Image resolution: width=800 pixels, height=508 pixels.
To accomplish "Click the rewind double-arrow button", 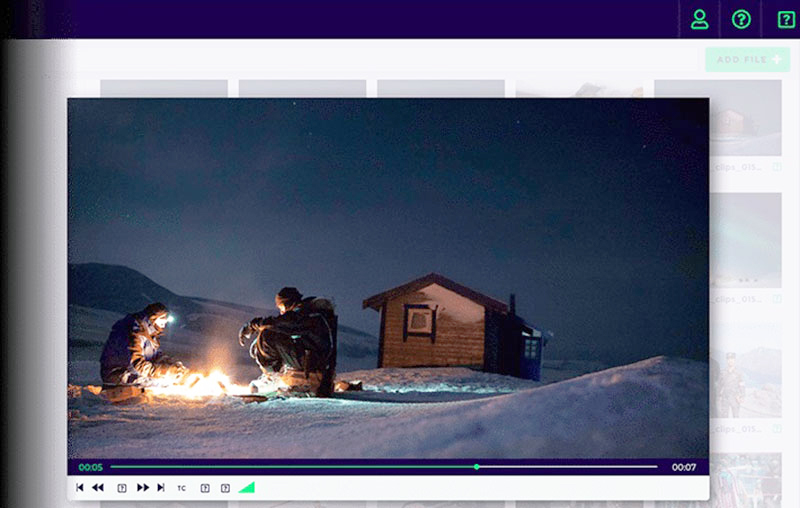I will [x=98, y=488].
